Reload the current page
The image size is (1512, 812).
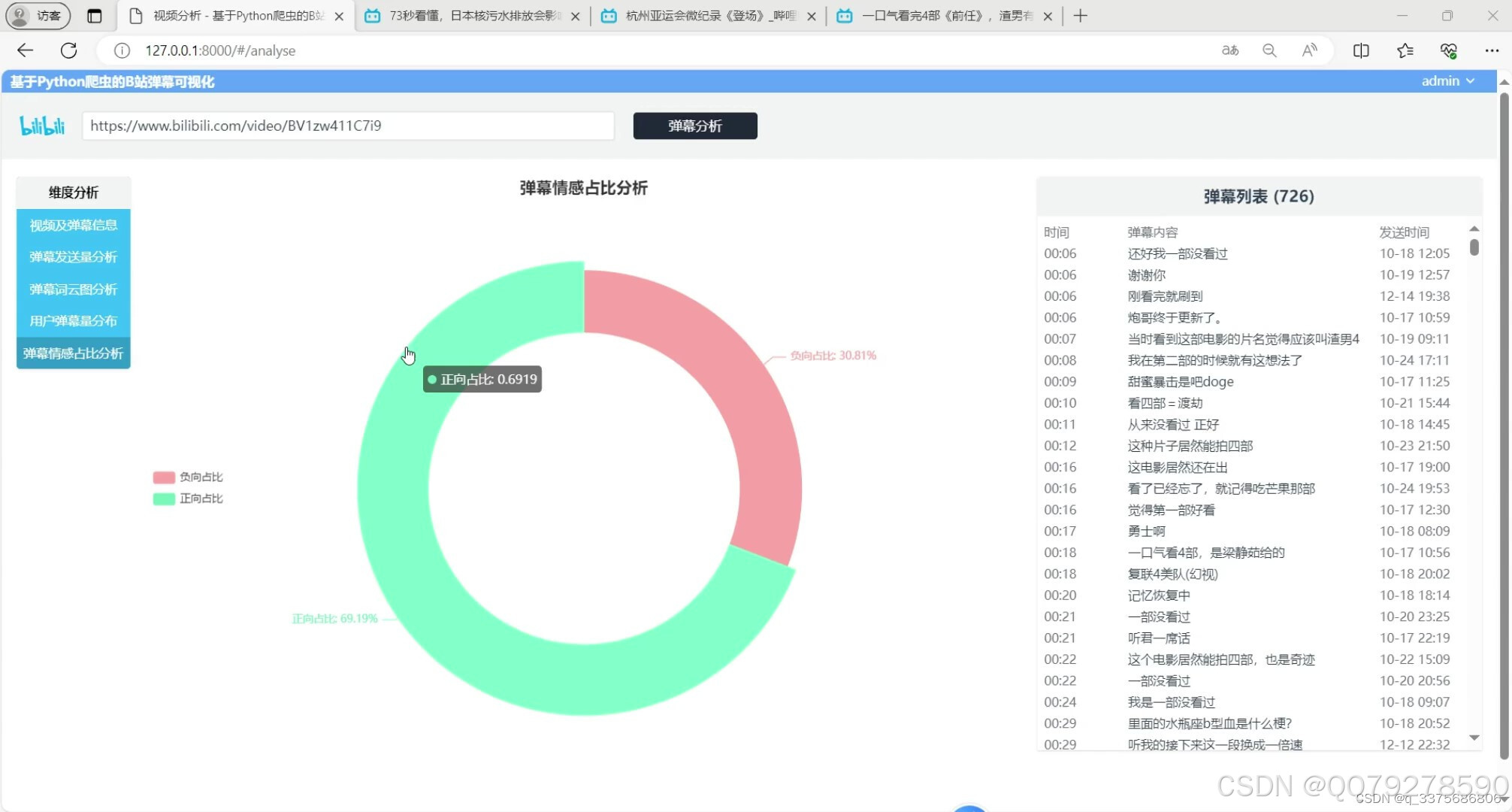[68, 50]
